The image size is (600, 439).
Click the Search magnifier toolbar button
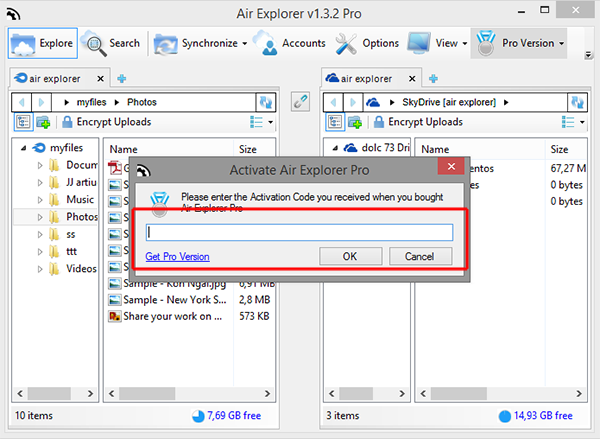coord(112,43)
